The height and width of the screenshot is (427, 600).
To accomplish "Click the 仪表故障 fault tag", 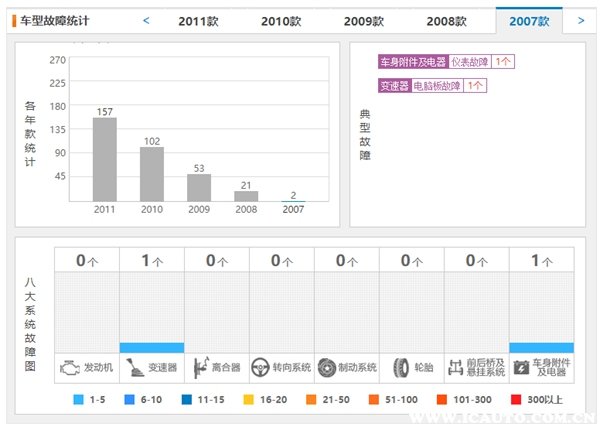I will [x=470, y=62].
